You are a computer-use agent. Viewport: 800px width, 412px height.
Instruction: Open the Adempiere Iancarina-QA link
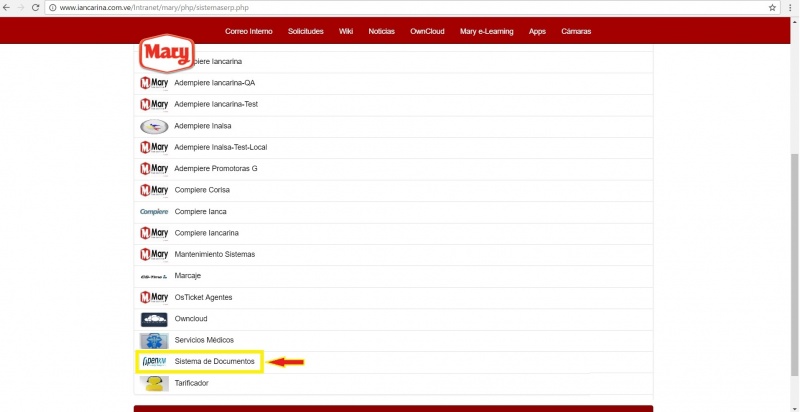[x=215, y=83]
